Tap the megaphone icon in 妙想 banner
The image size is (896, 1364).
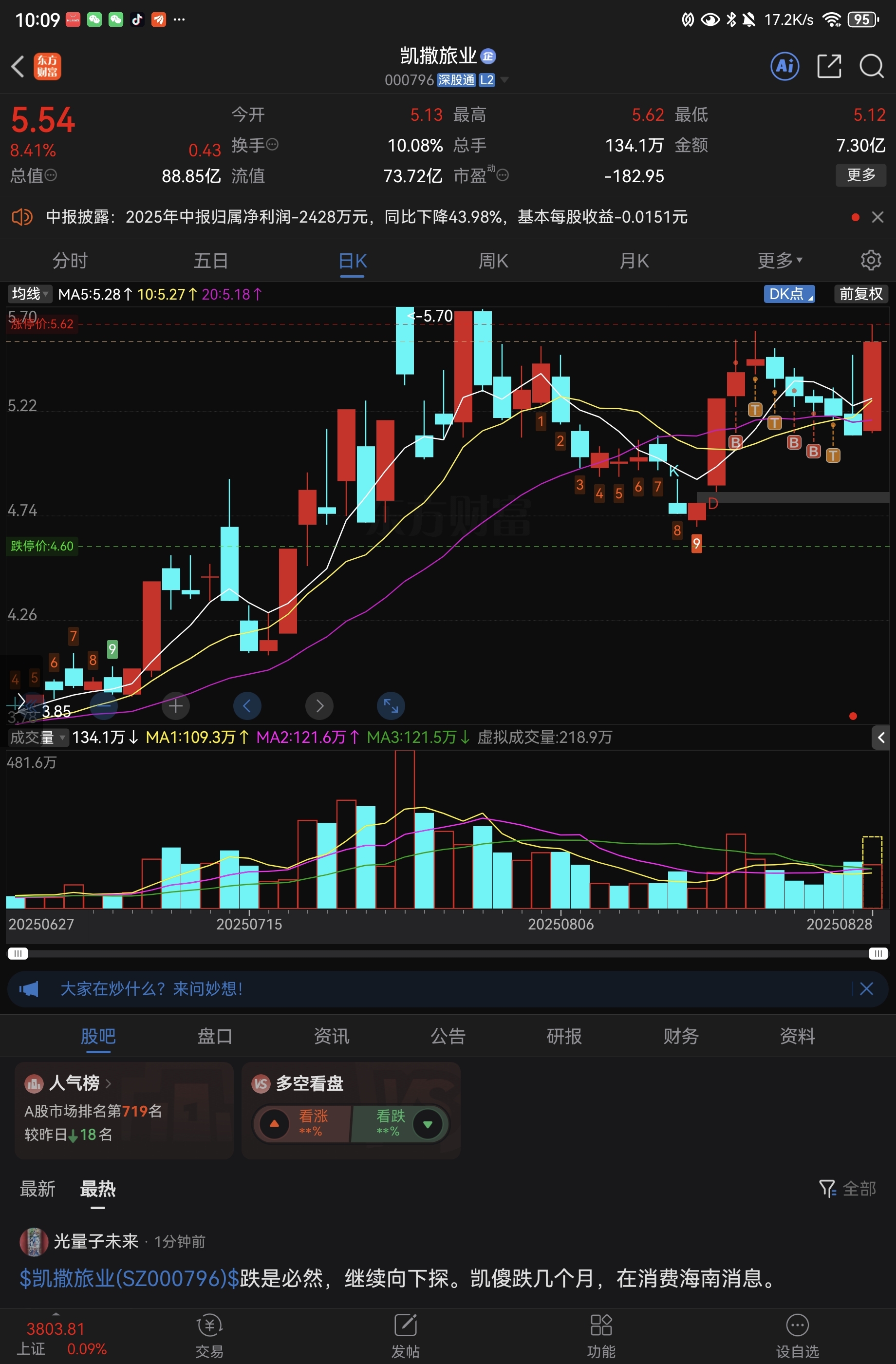click(29, 988)
